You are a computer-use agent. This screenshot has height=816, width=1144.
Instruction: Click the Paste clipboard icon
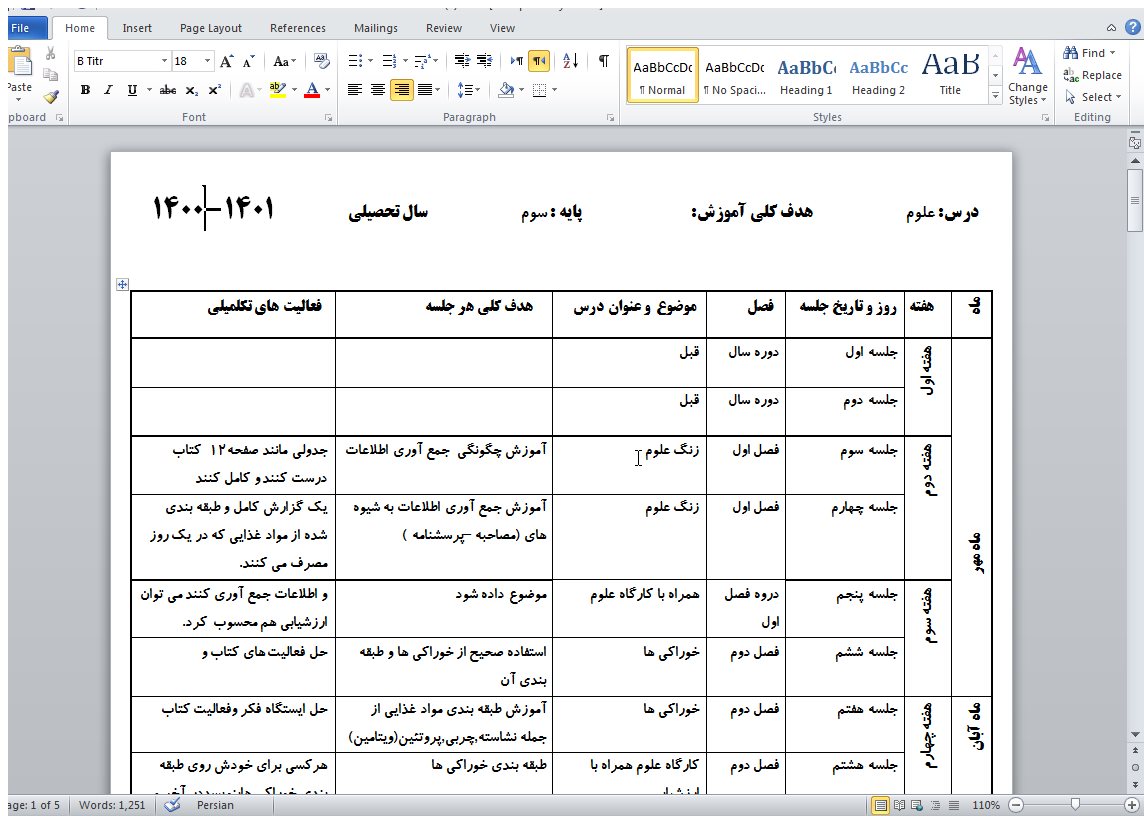point(20,61)
